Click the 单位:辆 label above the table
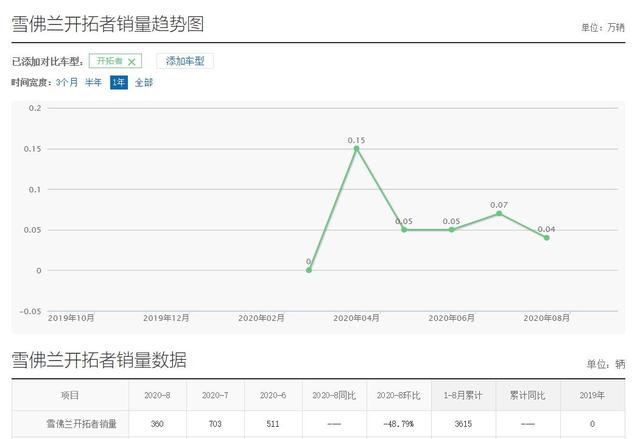The width and height of the screenshot is (640, 439). [606, 364]
